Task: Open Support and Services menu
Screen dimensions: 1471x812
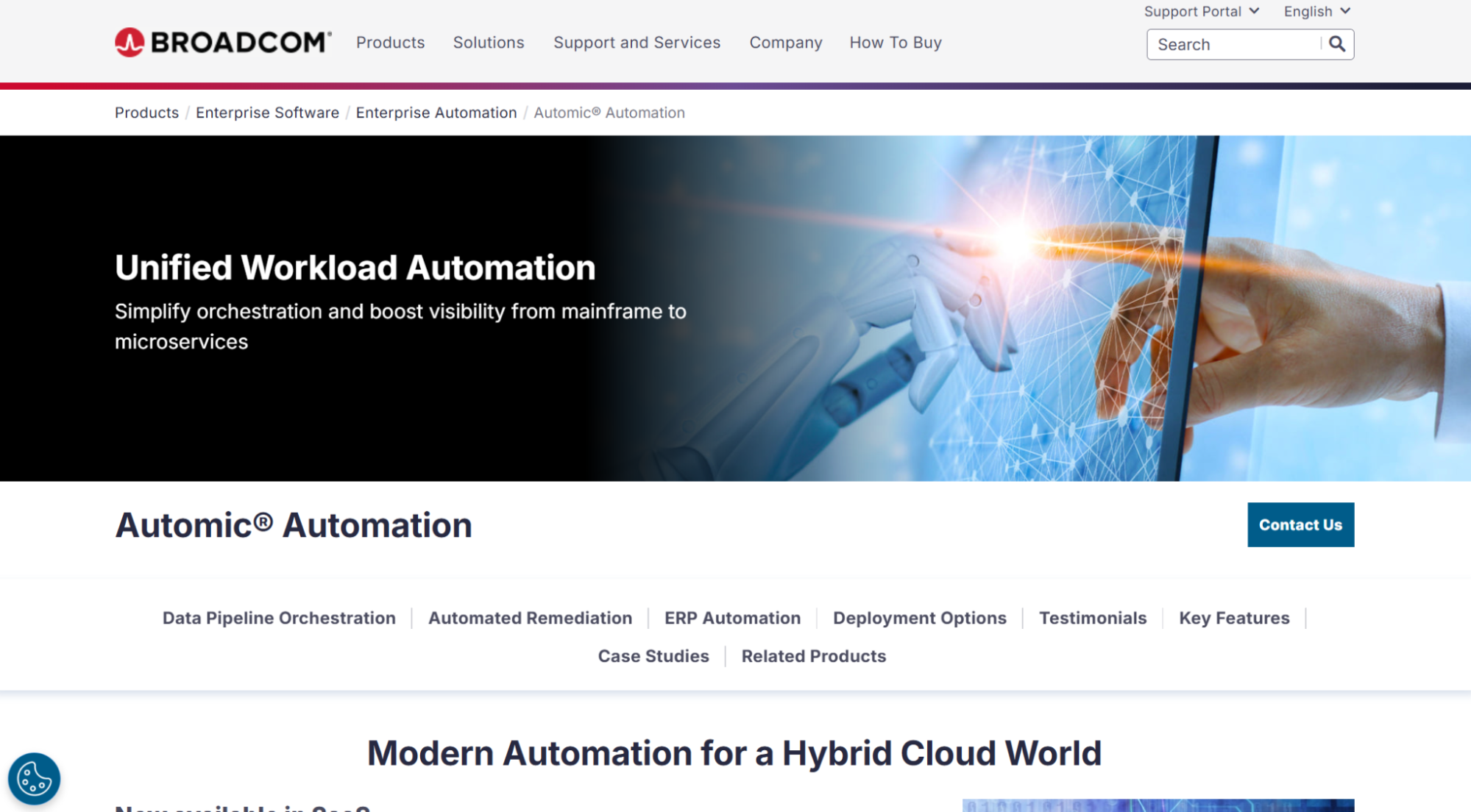Action: click(x=637, y=43)
